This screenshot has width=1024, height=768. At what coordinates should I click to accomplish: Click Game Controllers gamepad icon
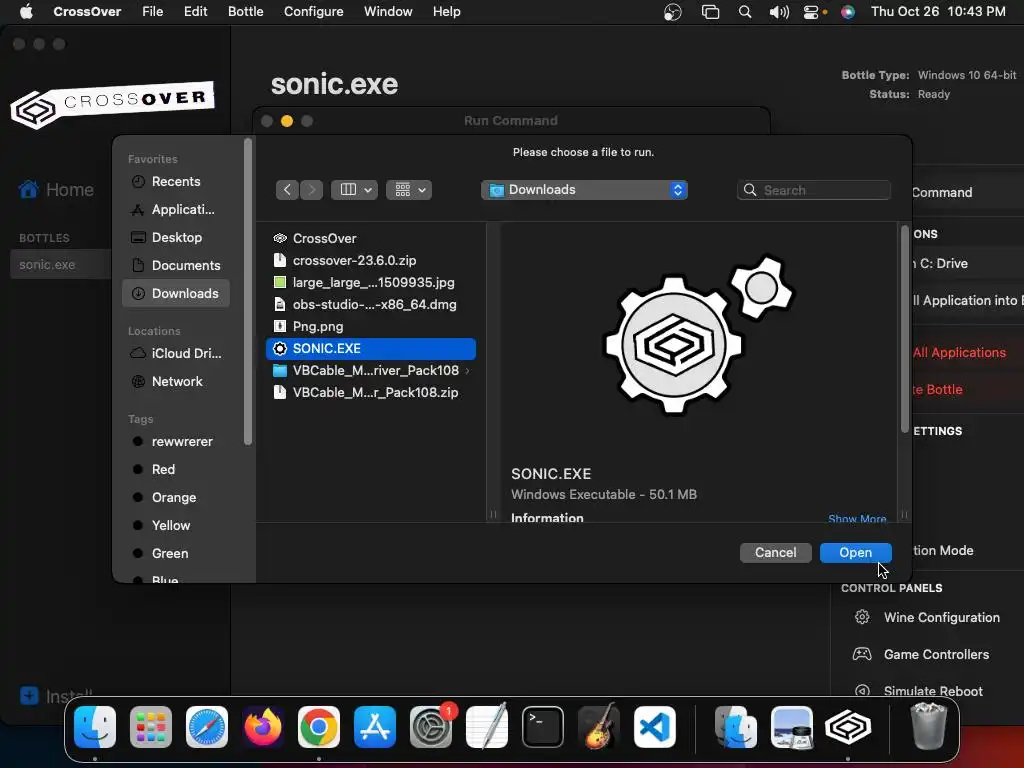click(x=862, y=654)
